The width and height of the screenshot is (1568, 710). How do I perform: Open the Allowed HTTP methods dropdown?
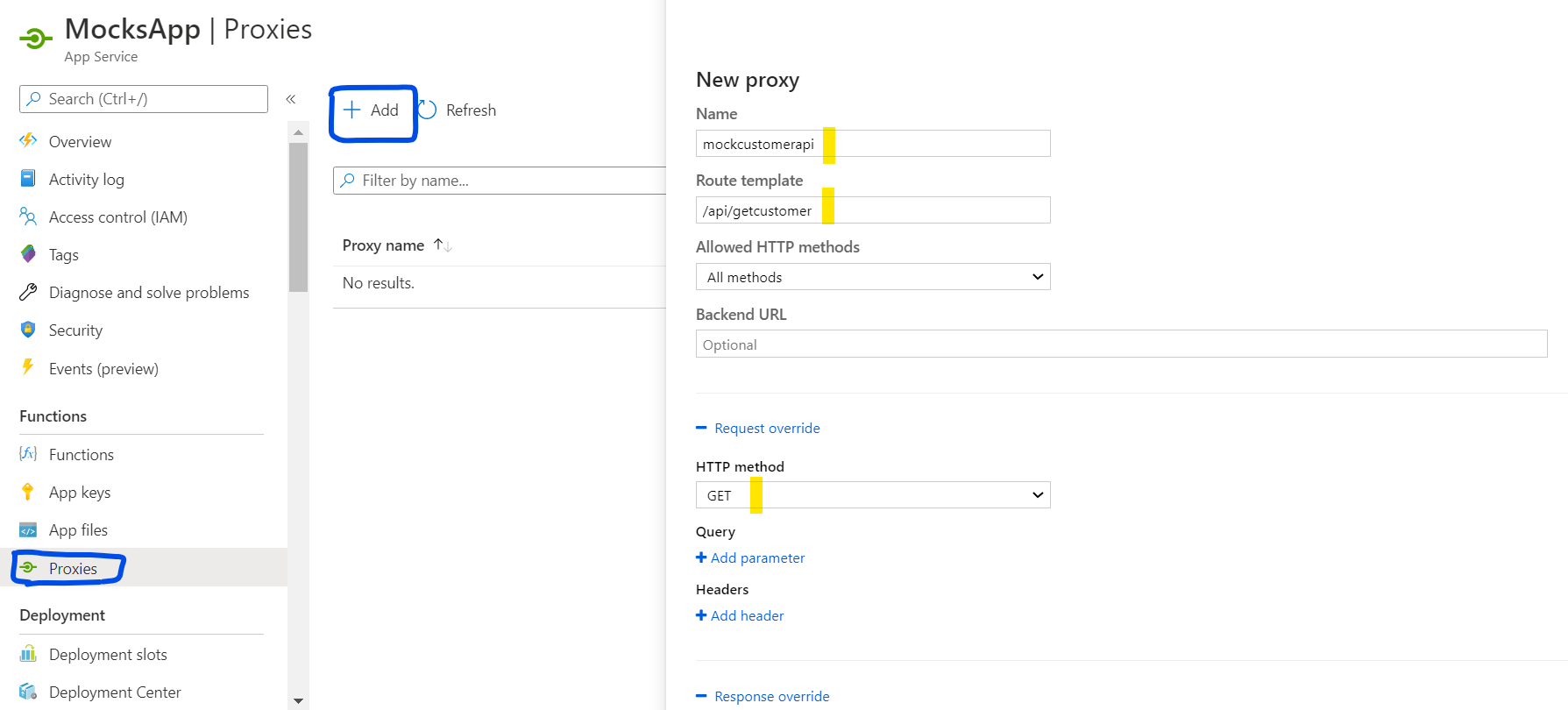tap(873, 277)
